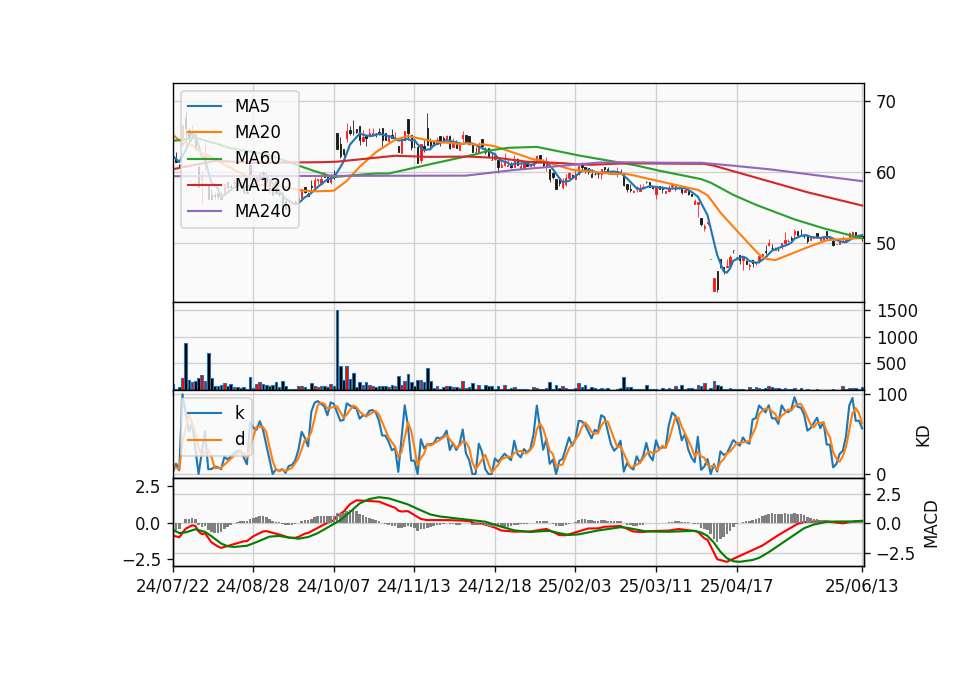Click the 25/02/03 date axis label
The width and height of the screenshot is (960, 690).
574,586
